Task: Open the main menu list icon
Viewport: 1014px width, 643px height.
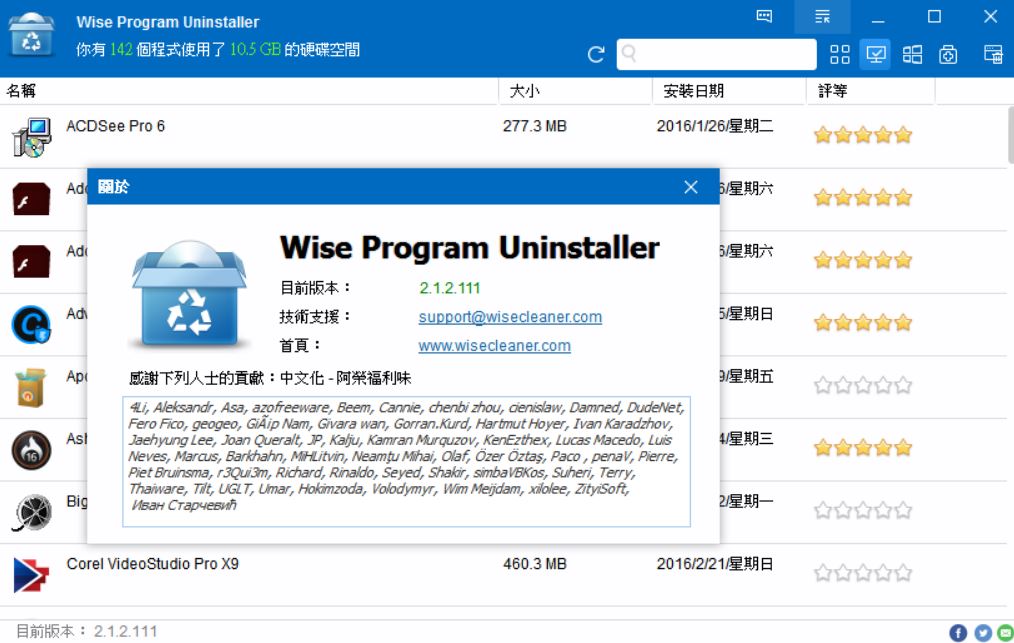Action: 822,16
